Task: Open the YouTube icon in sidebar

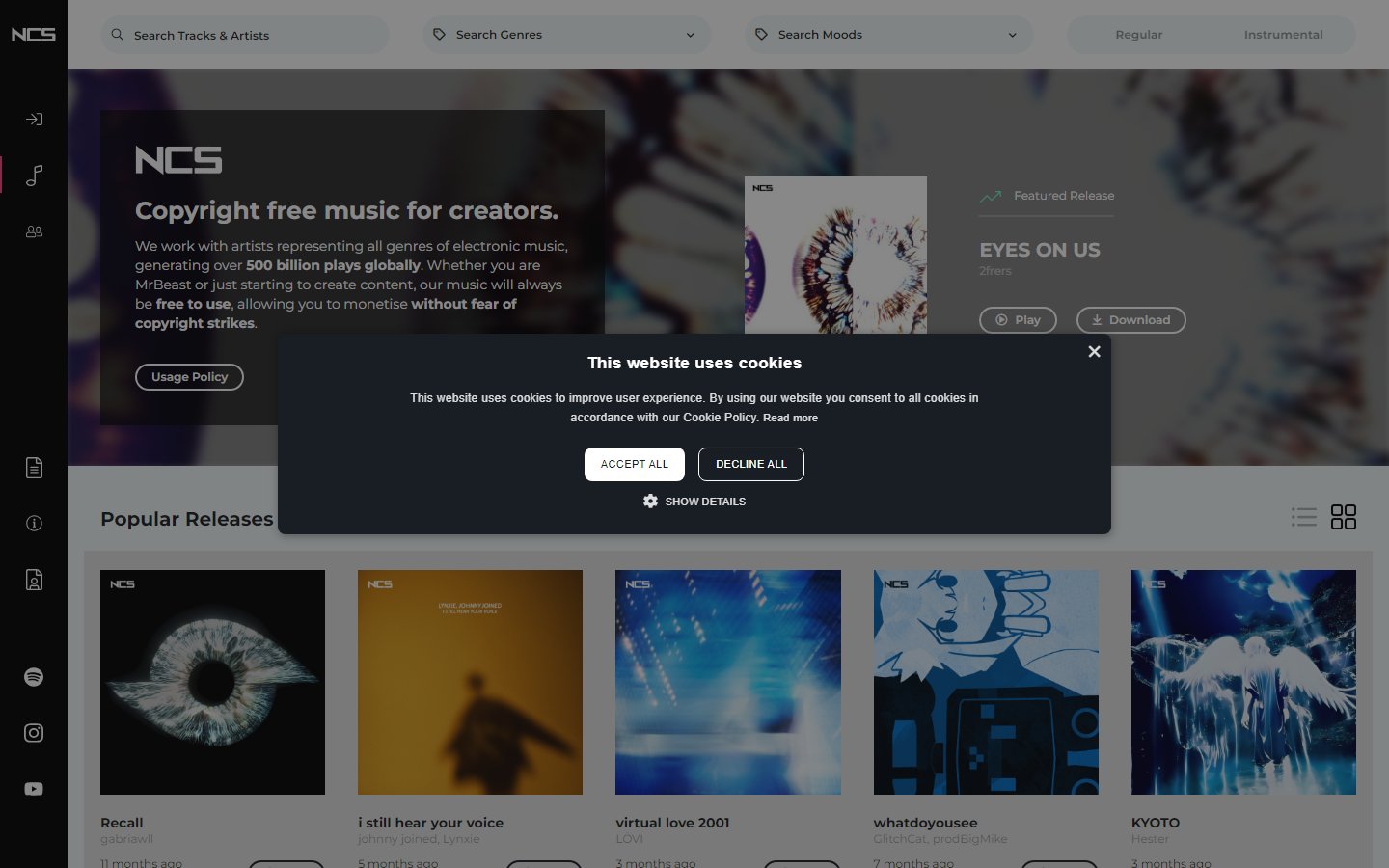Action: tap(34, 789)
